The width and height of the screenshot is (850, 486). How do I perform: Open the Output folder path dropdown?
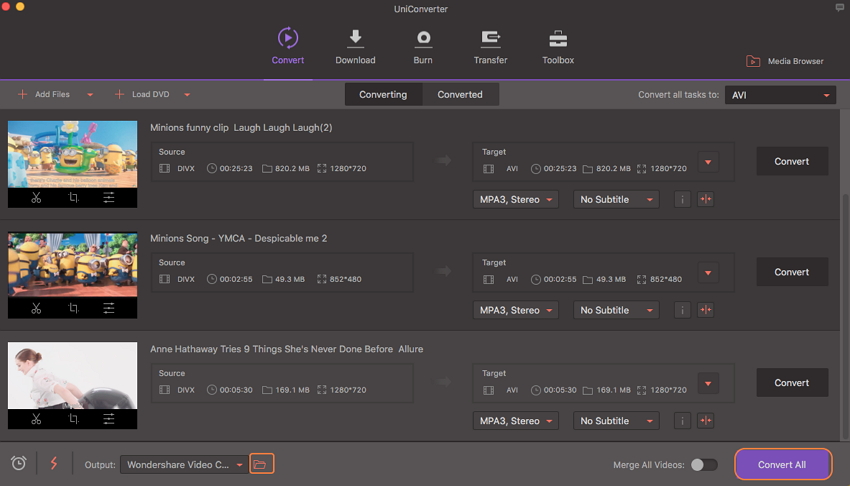[x=184, y=464]
